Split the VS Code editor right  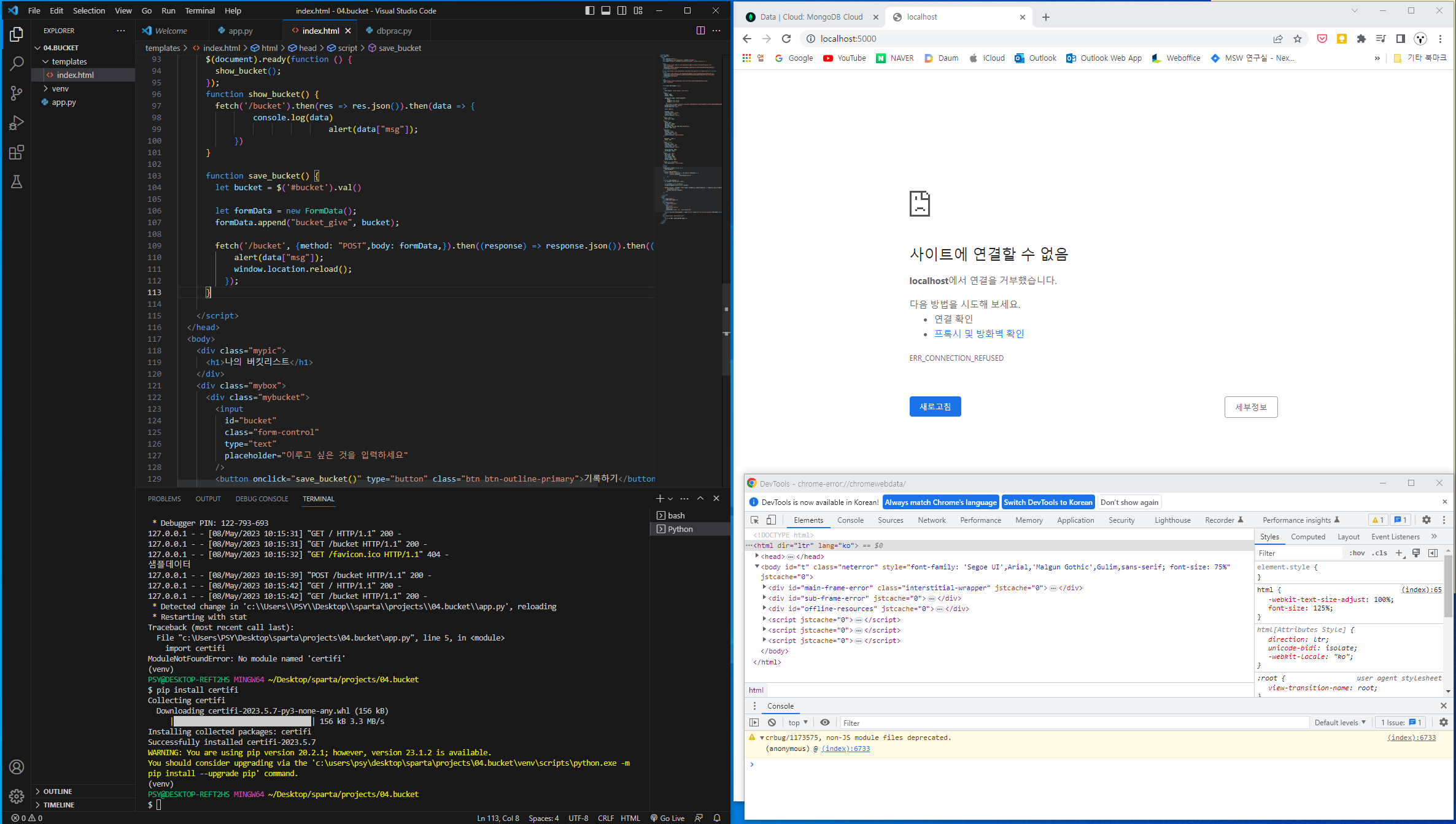click(700, 30)
